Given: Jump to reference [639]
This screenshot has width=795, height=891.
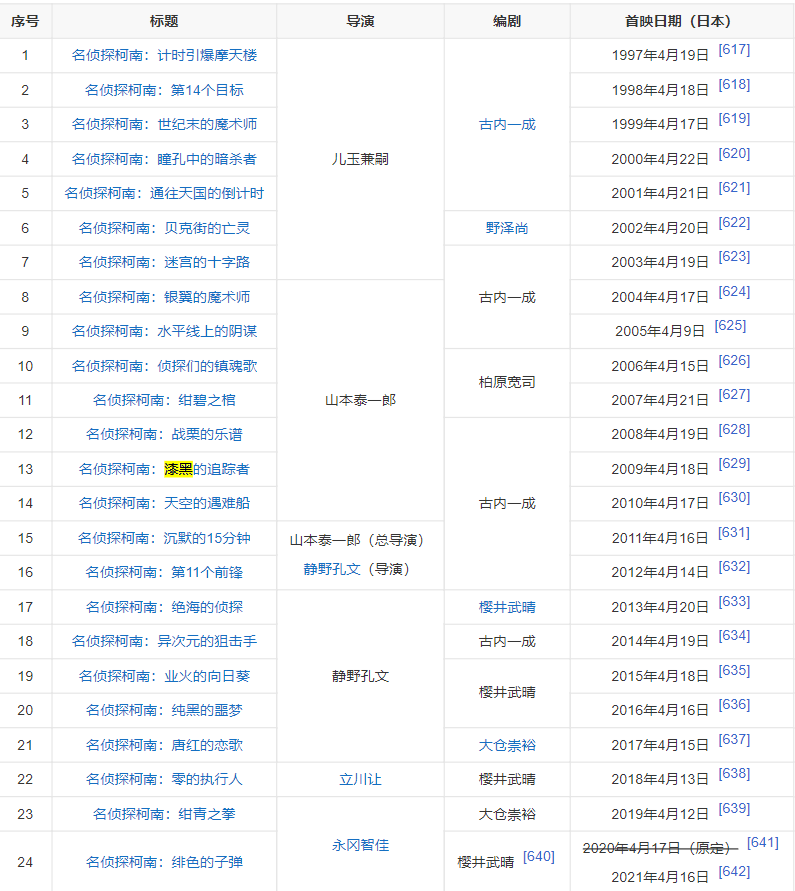Looking at the screenshot, I should coord(734,809).
